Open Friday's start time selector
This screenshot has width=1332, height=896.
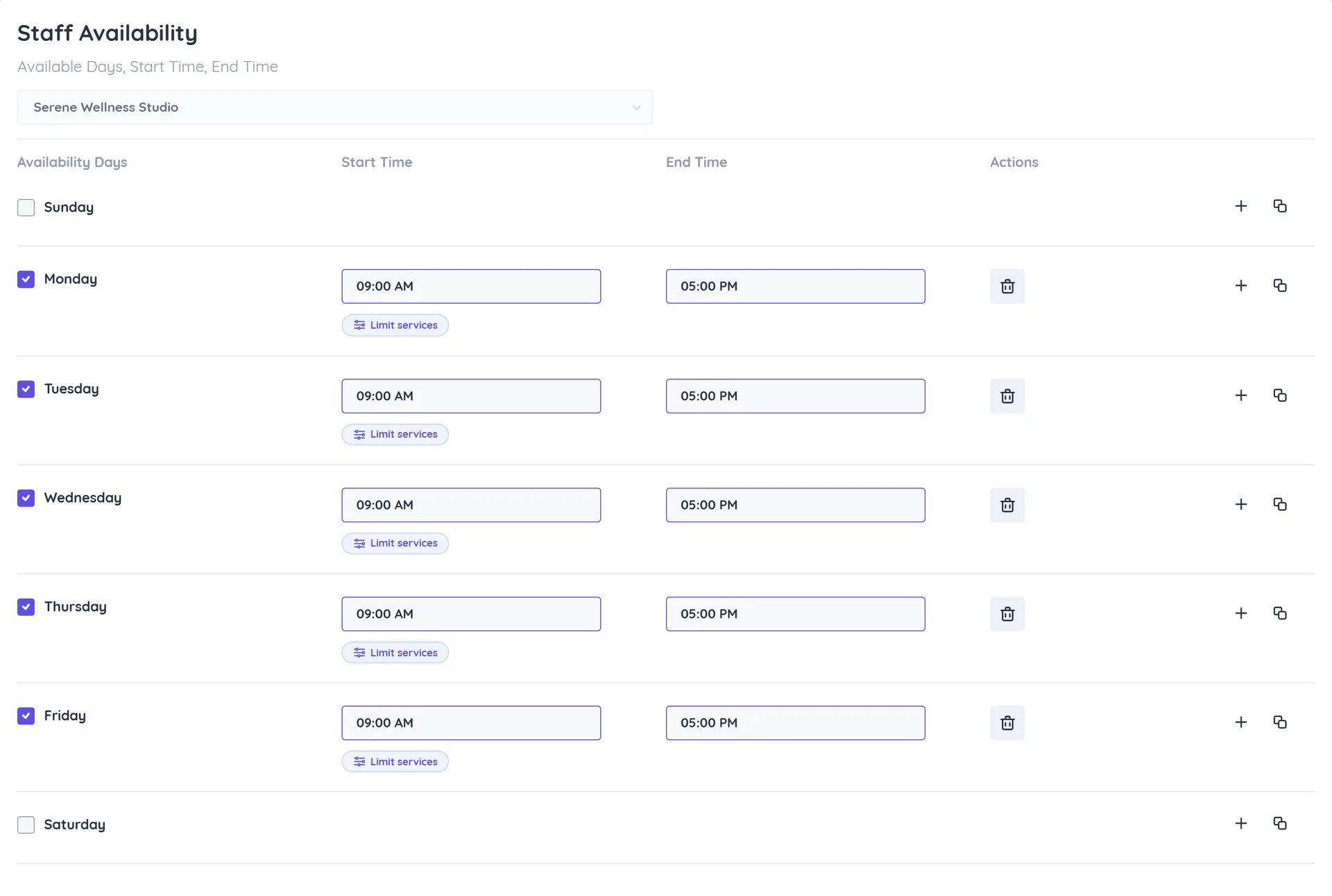471,723
